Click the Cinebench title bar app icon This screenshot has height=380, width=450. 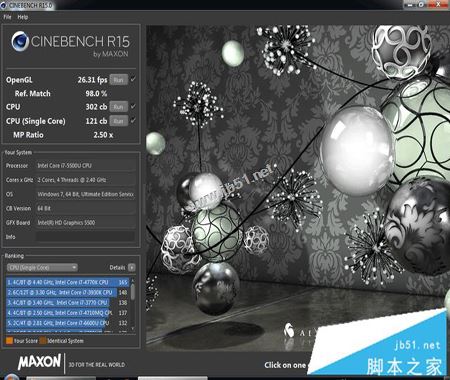4,5
